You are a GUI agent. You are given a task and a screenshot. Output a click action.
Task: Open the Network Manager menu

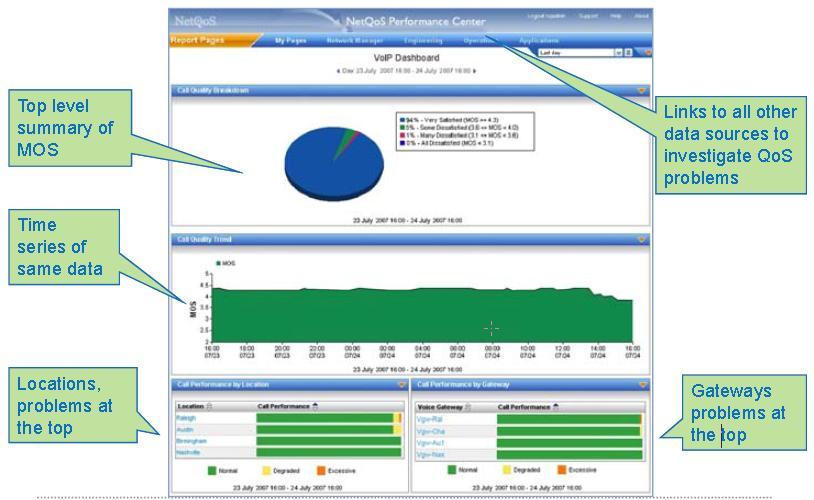pyautogui.click(x=355, y=40)
